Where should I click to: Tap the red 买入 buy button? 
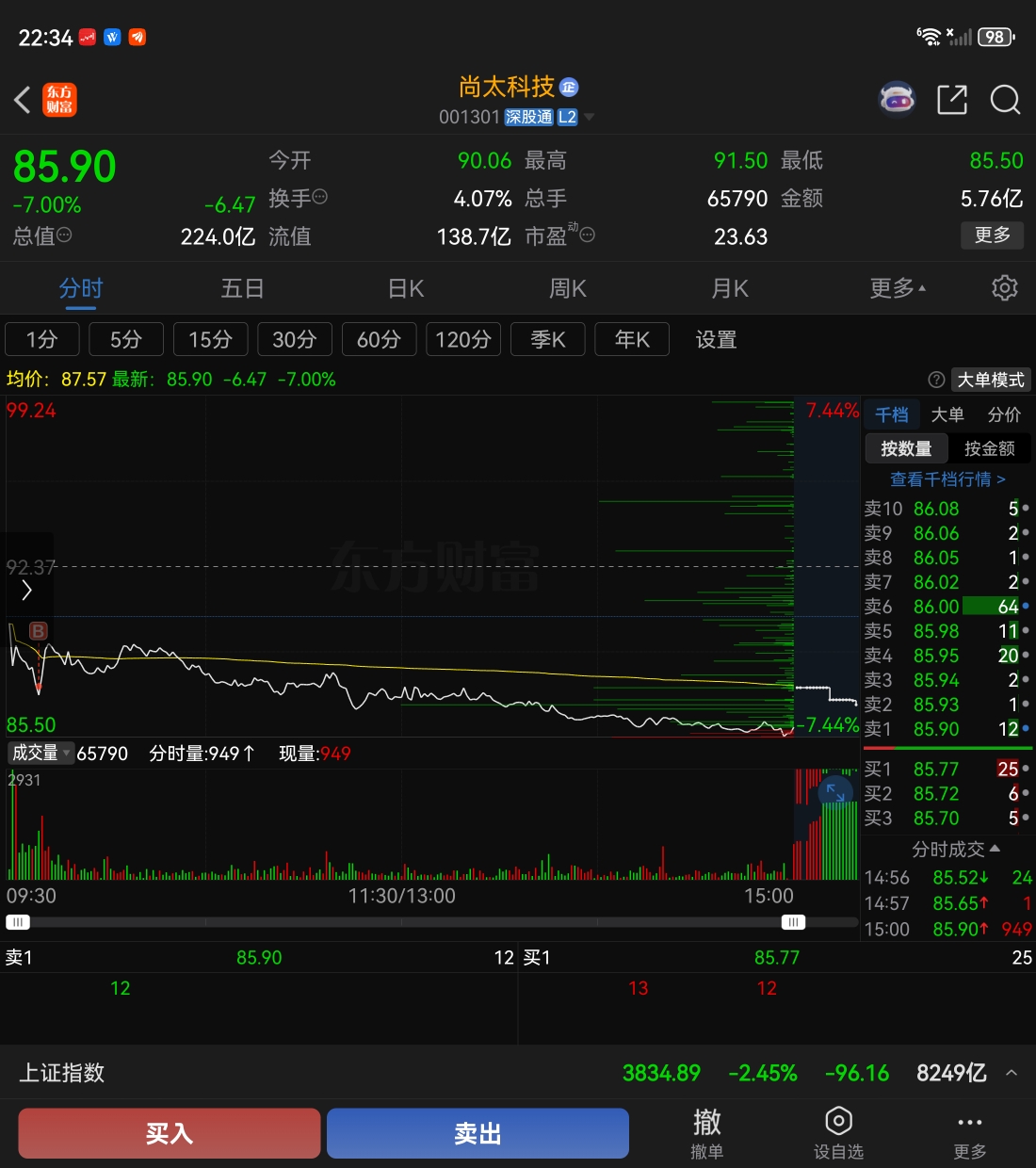[170, 1133]
